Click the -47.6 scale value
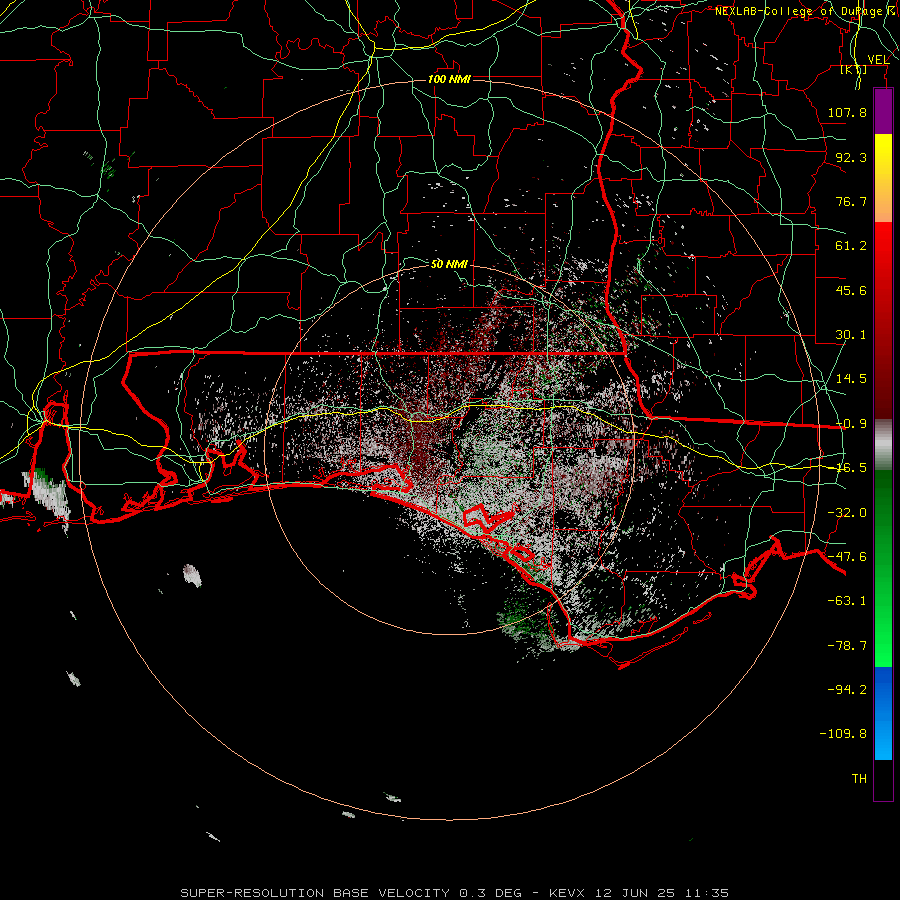Image resolution: width=900 pixels, height=900 pixels. 847,557
